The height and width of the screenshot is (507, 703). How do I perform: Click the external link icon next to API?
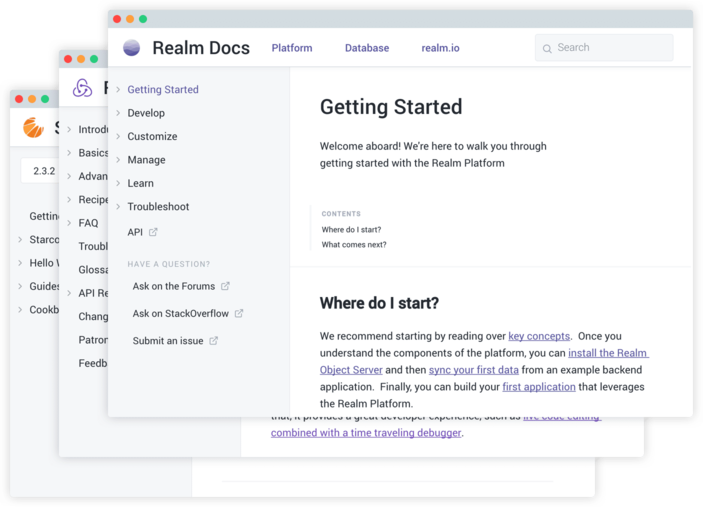pyautogui.click(x=153, y=232)
